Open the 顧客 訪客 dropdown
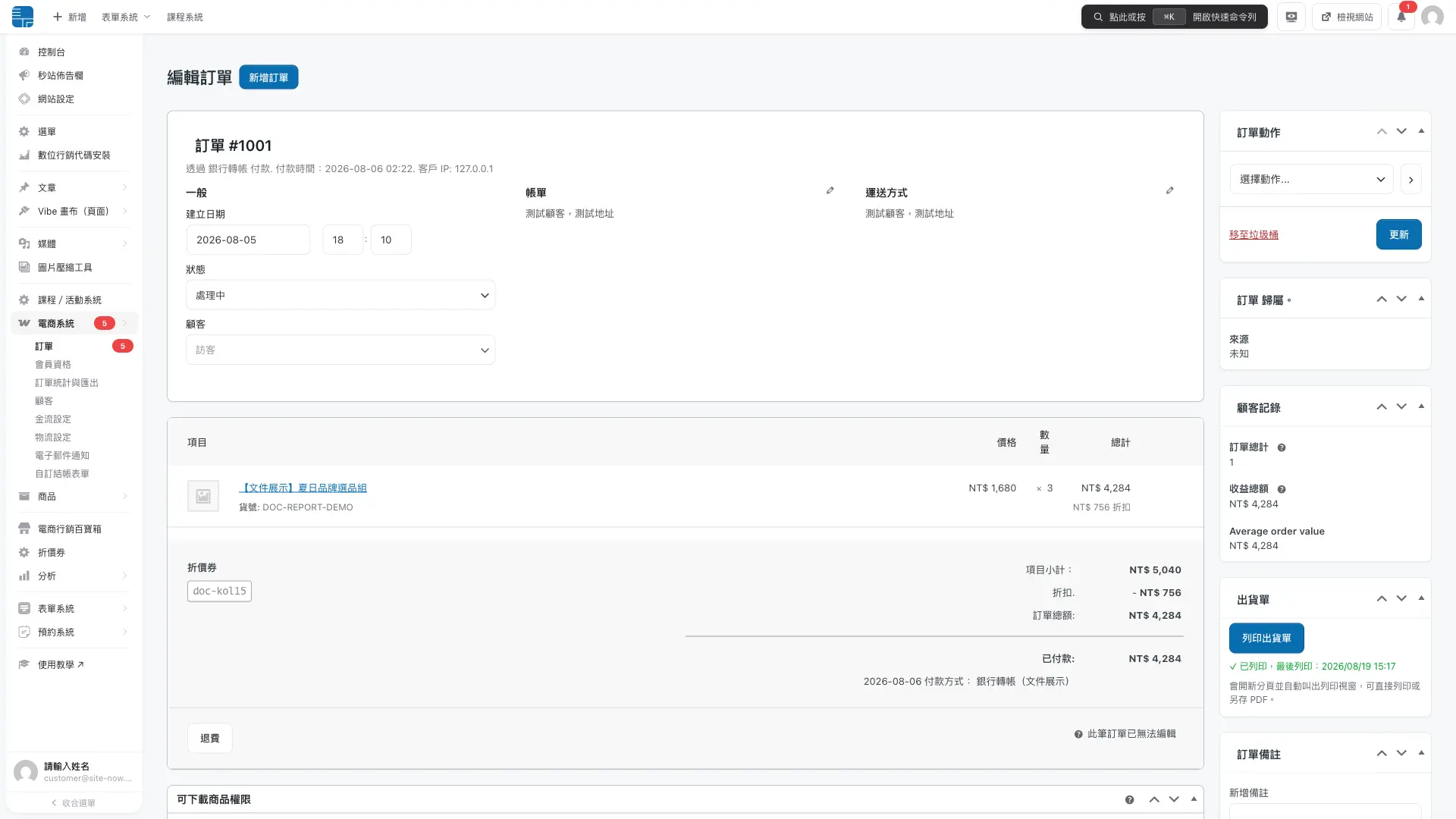1456x819 pixels. 340,350
